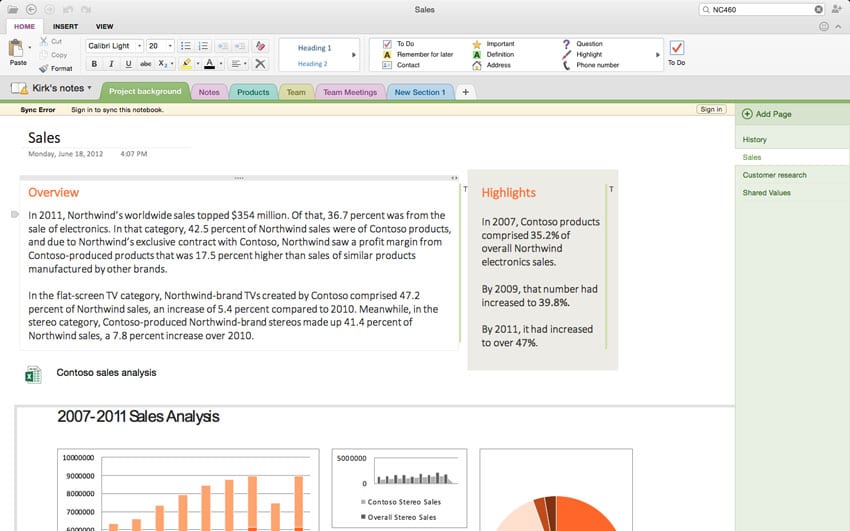
Task: Toggle bold formatting
Action: 94,64
